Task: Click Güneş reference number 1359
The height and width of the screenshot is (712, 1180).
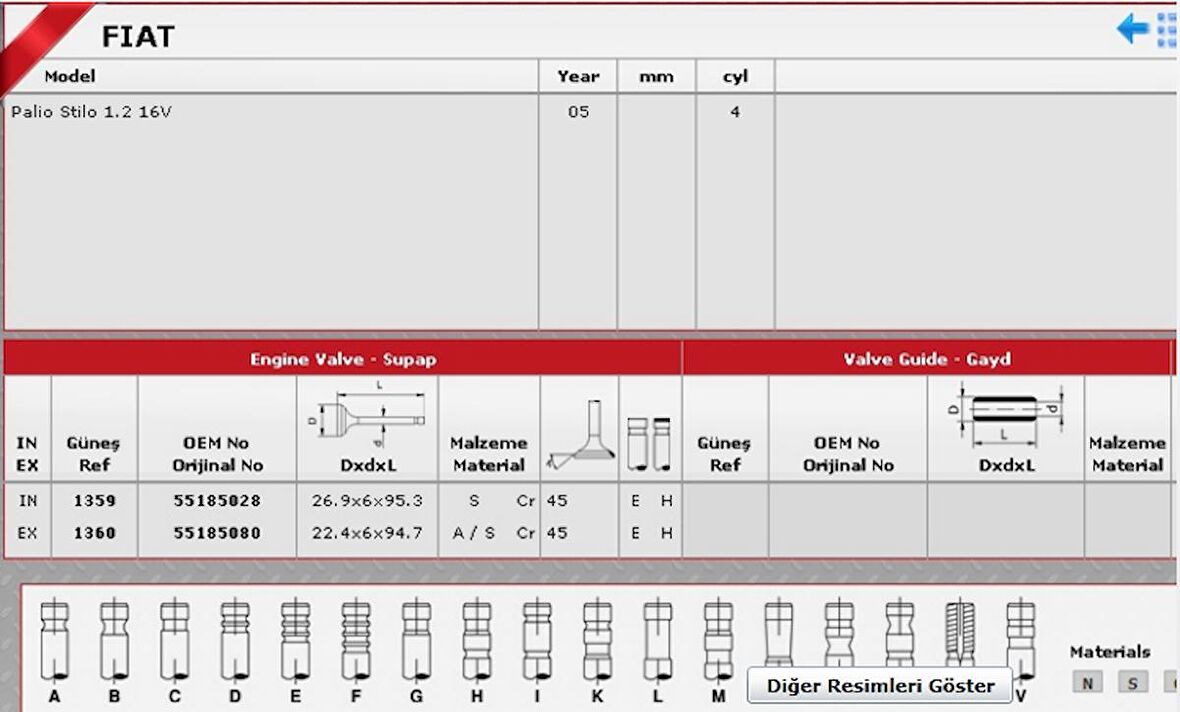Action: point(95,501)
